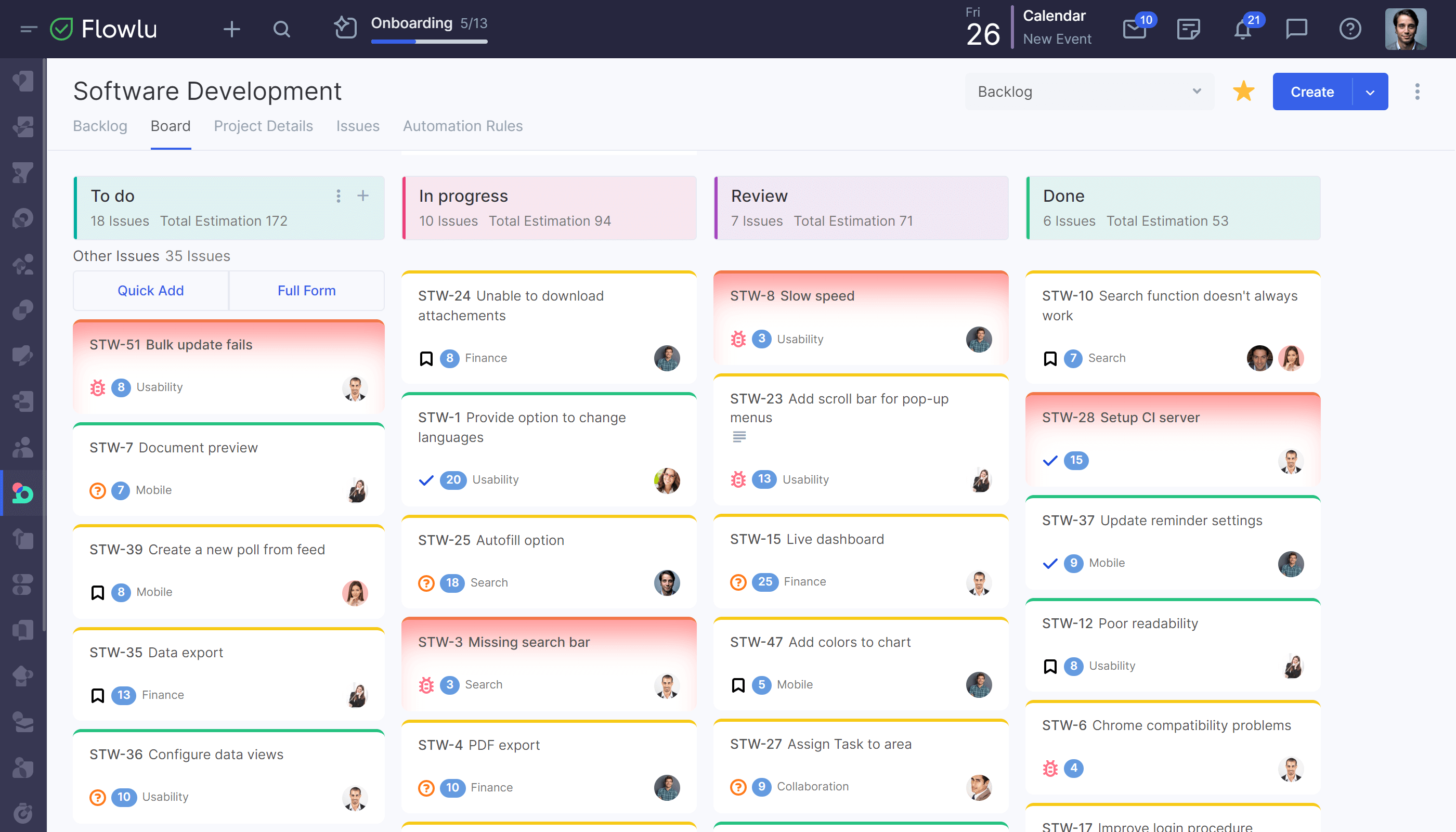This screenshot has height=832, width=1456.
Task: Click the search magnifier icon in header
Action: (x=282, y=28)
